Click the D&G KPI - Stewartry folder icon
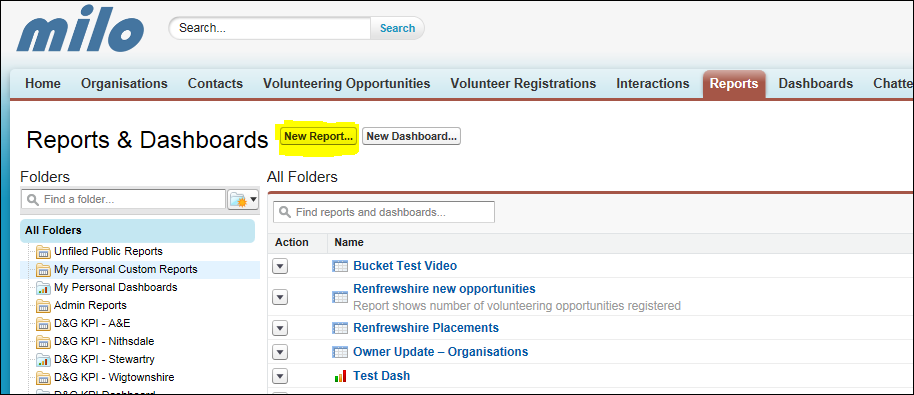The image size is (914, 395). tap(43, 359)
